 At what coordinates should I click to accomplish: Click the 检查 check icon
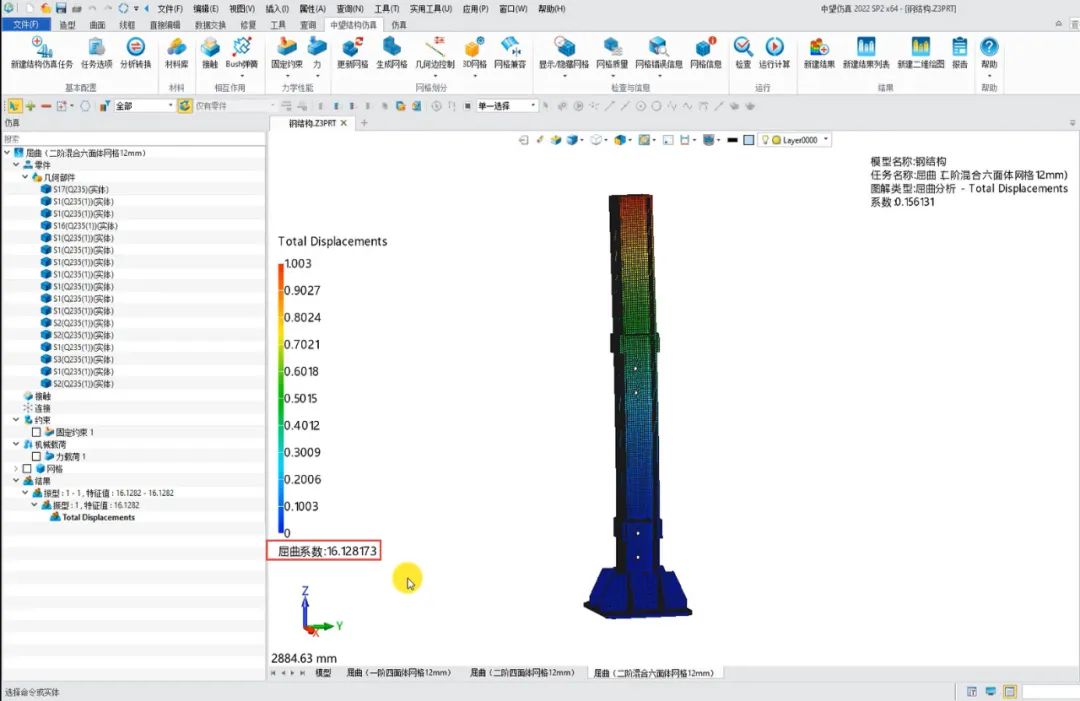coord(743,50)
